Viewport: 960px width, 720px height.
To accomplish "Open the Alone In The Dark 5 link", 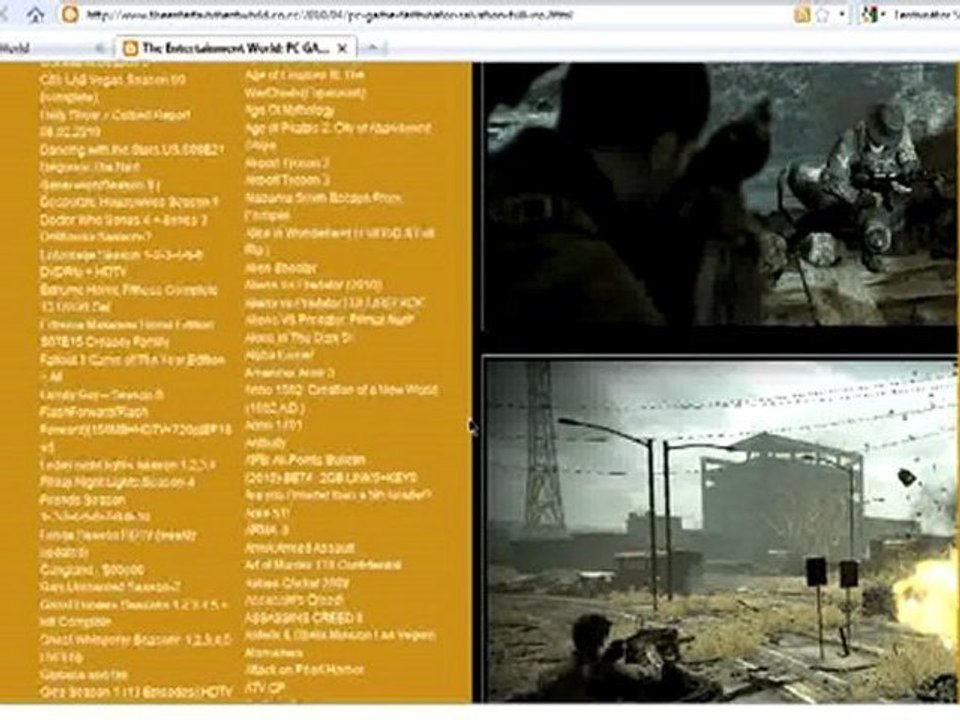I will (299, 337).
